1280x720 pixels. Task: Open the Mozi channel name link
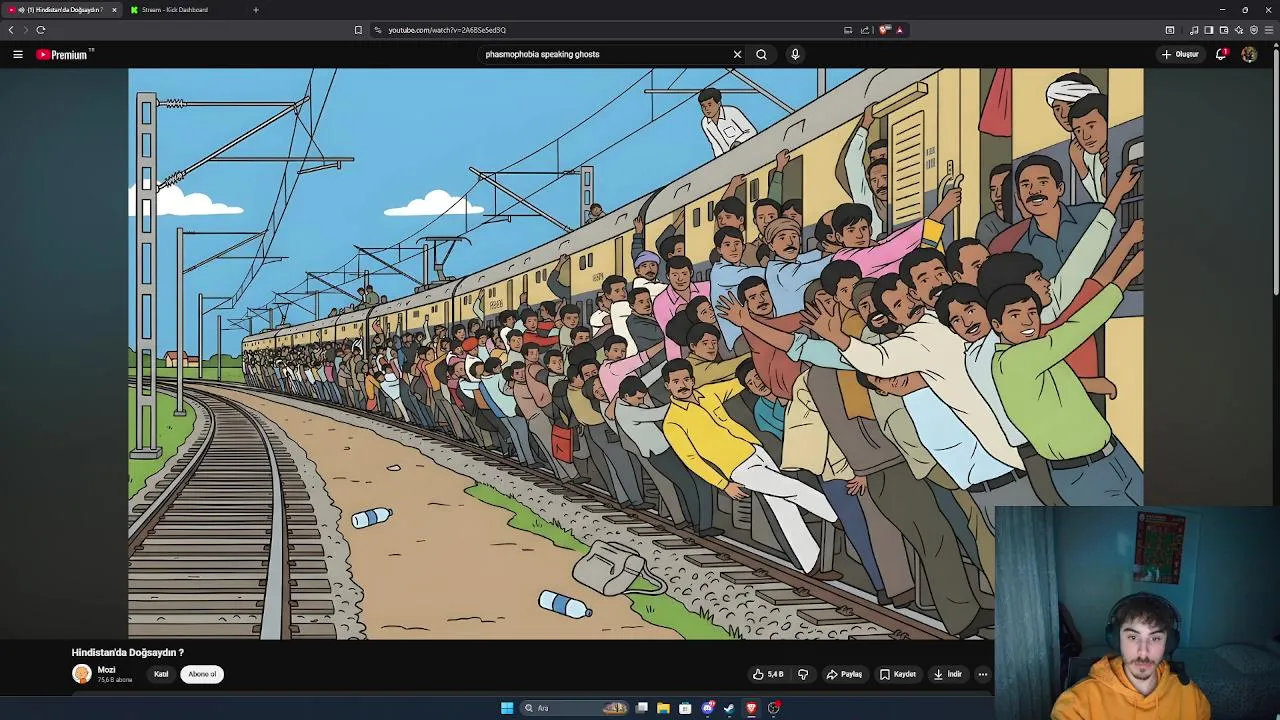coord(106,670)
